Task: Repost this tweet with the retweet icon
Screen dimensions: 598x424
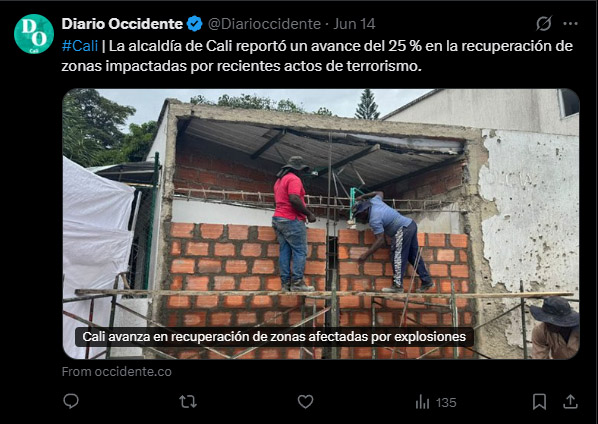Action: pyautogui.click(x=188, y=402)
